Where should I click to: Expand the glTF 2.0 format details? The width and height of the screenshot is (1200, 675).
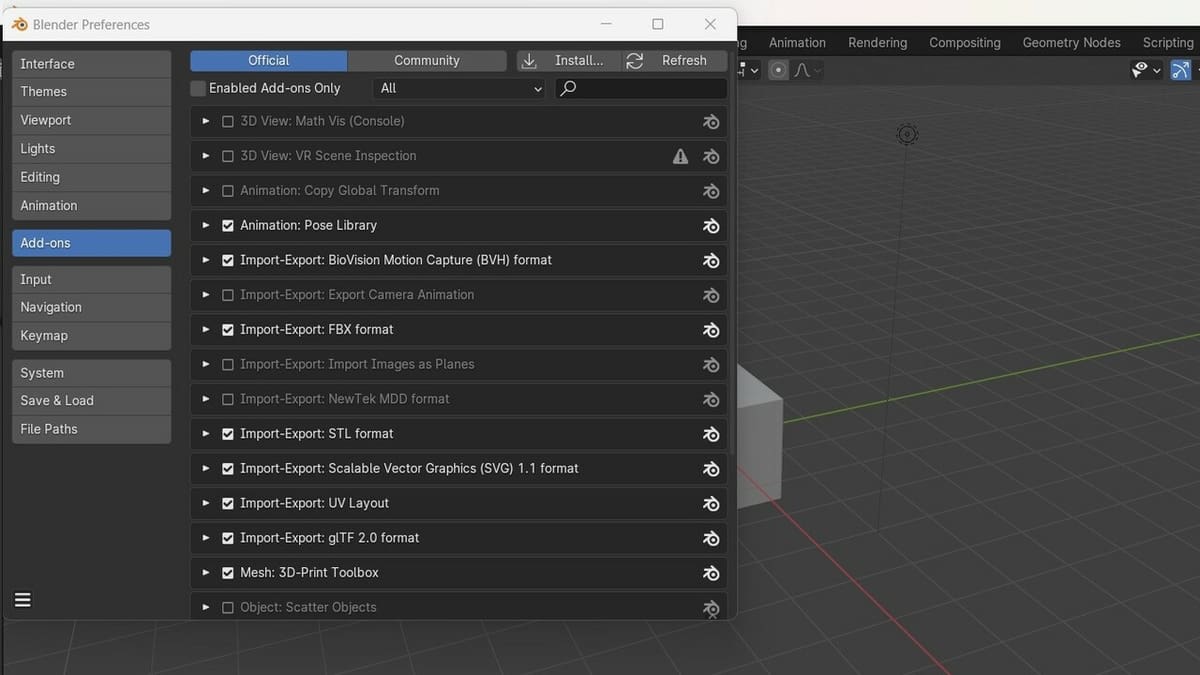206,538
